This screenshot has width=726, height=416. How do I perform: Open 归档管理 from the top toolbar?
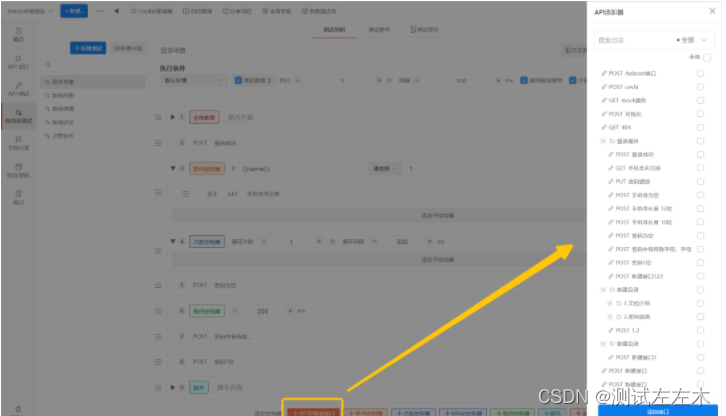point(197,11)
